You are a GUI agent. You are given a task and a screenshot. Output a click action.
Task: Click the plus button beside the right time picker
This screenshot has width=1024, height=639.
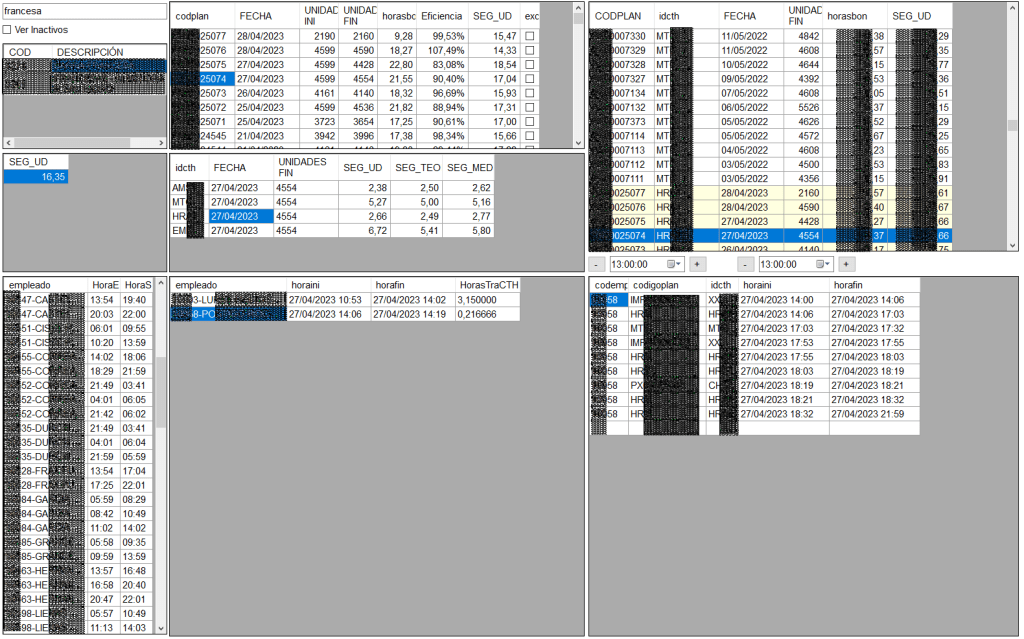tap(847, 264)
